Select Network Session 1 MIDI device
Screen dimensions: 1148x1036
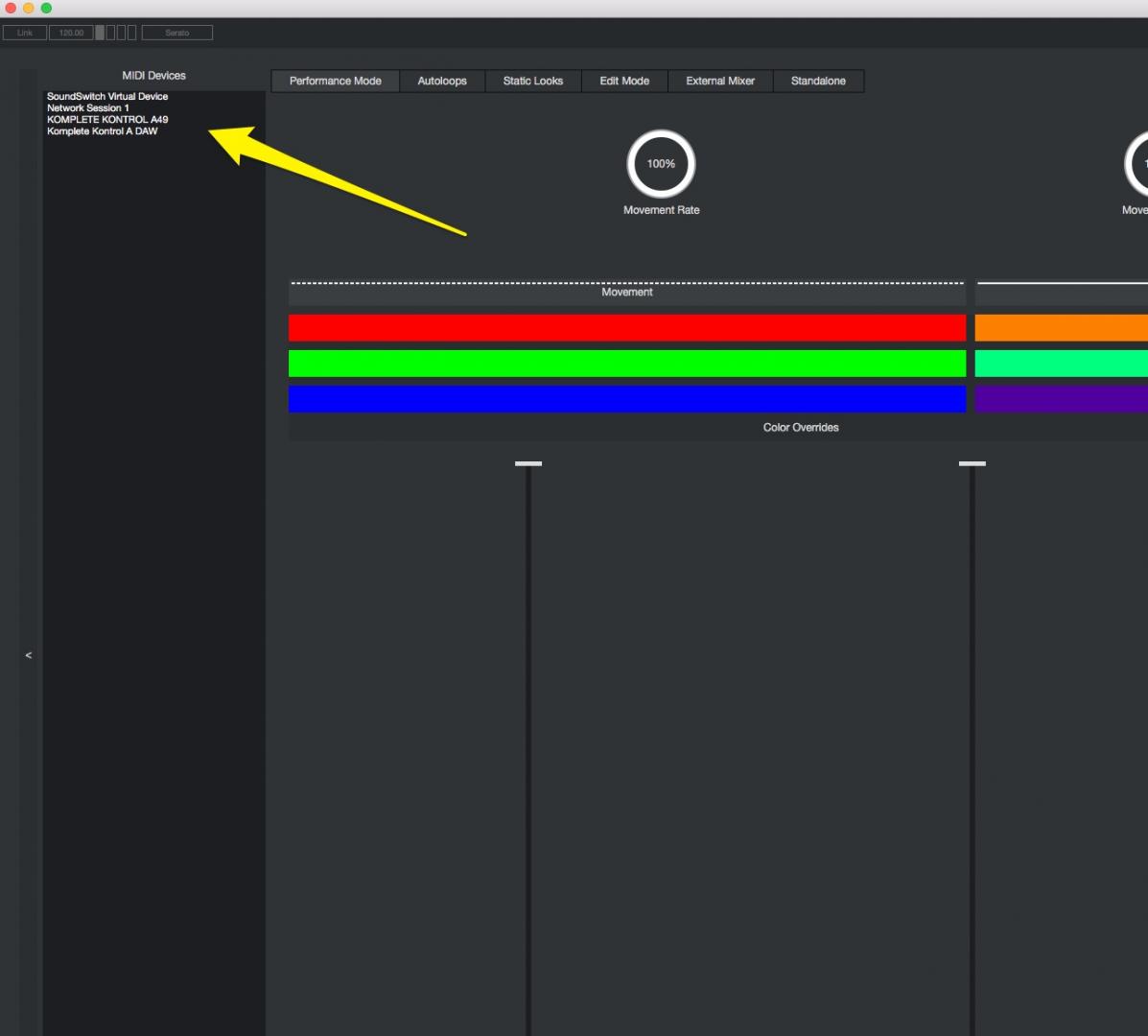[88, 108]
